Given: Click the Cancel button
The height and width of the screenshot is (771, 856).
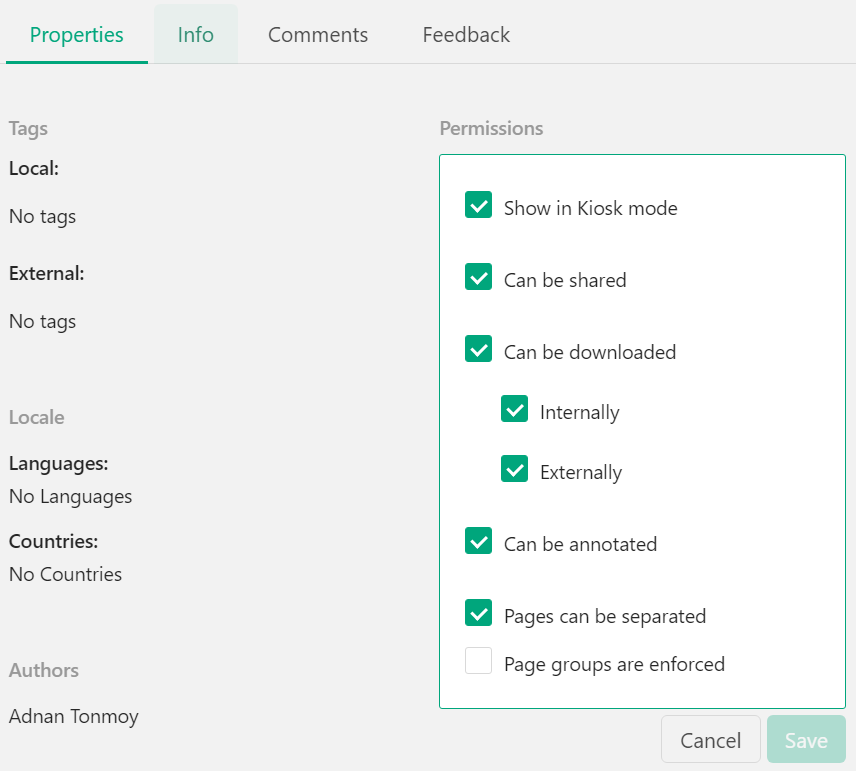Looking at the screenshot, I should click(710, 739).
